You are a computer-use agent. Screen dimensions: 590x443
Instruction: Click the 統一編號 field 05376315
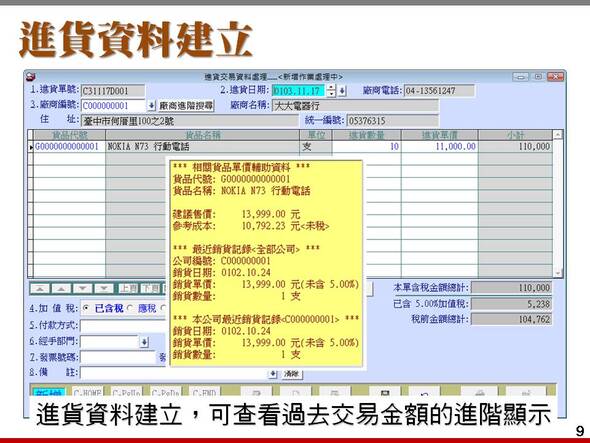(x=392, y=121)
